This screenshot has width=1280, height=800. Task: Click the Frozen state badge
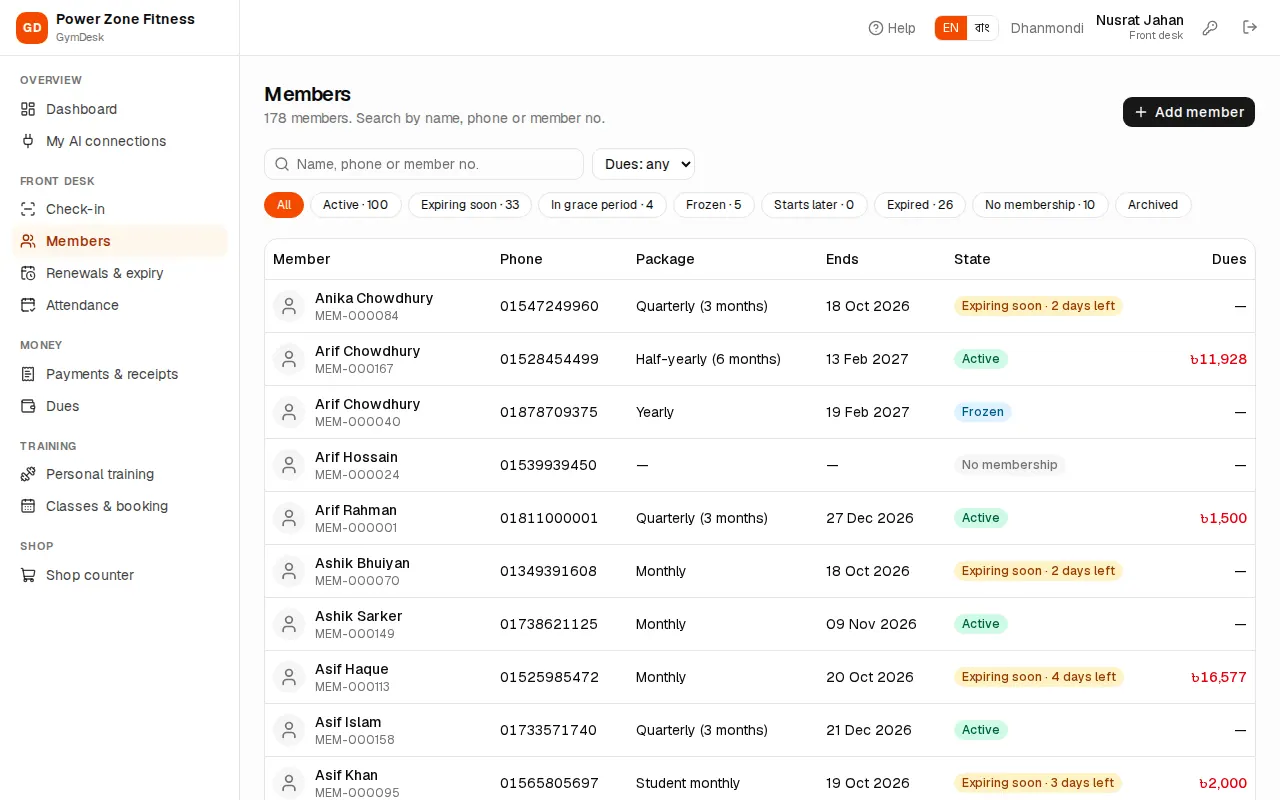point(983,412)
